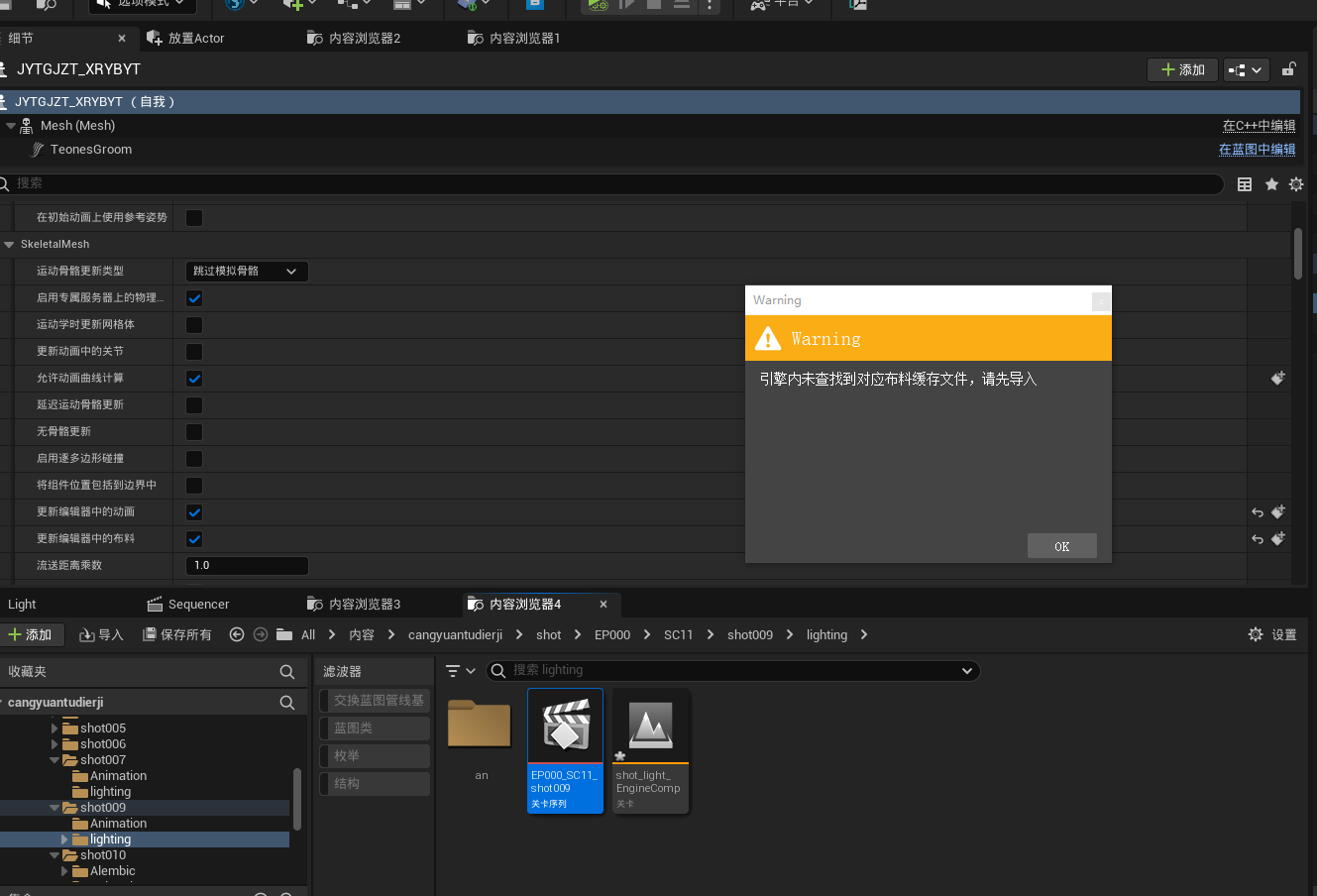Click OK in the Warning dialog

point(1061,546)
